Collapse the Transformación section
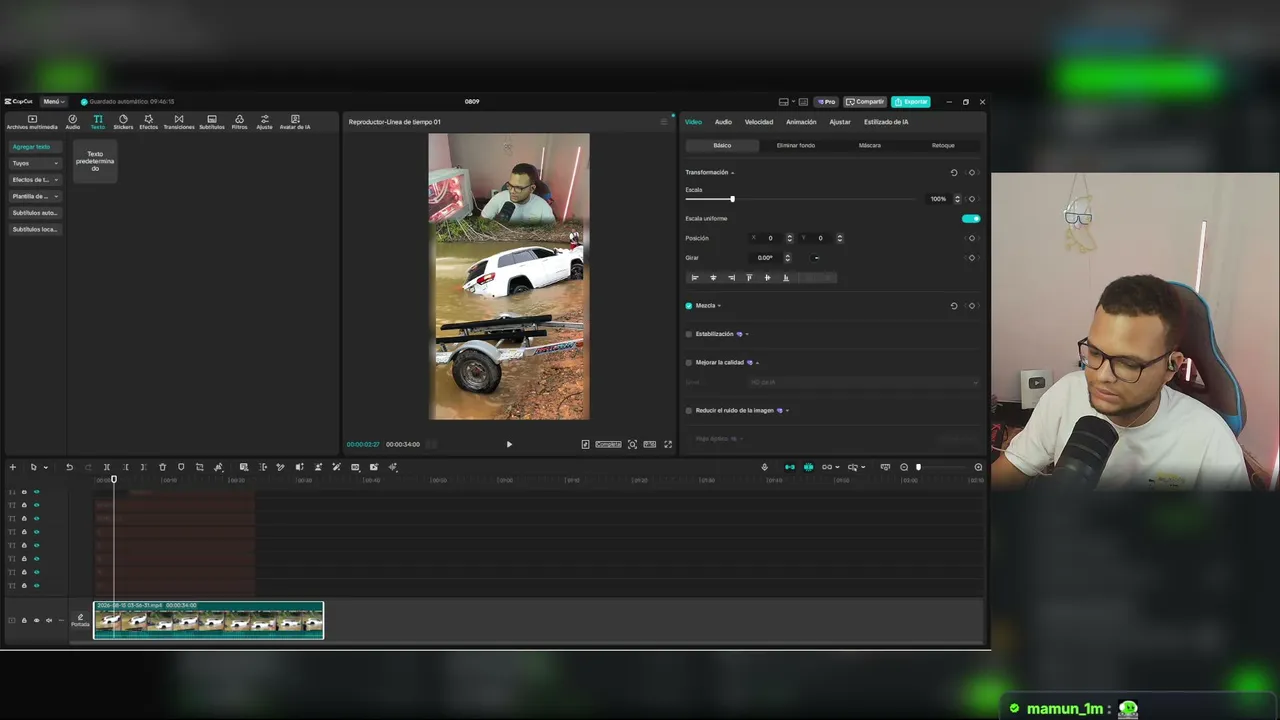This screenshot has height=720, width=1280. click(x=732, y=172)
